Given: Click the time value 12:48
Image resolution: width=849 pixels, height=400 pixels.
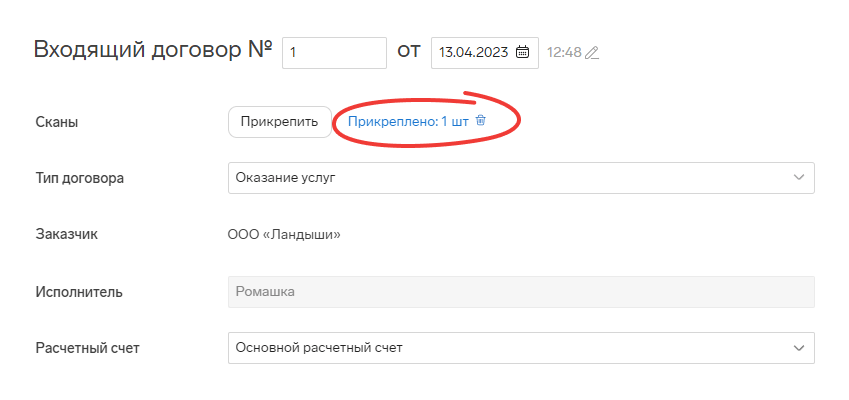Looking at the screenshot, I should pyautogui.click(x=564, y=53).
